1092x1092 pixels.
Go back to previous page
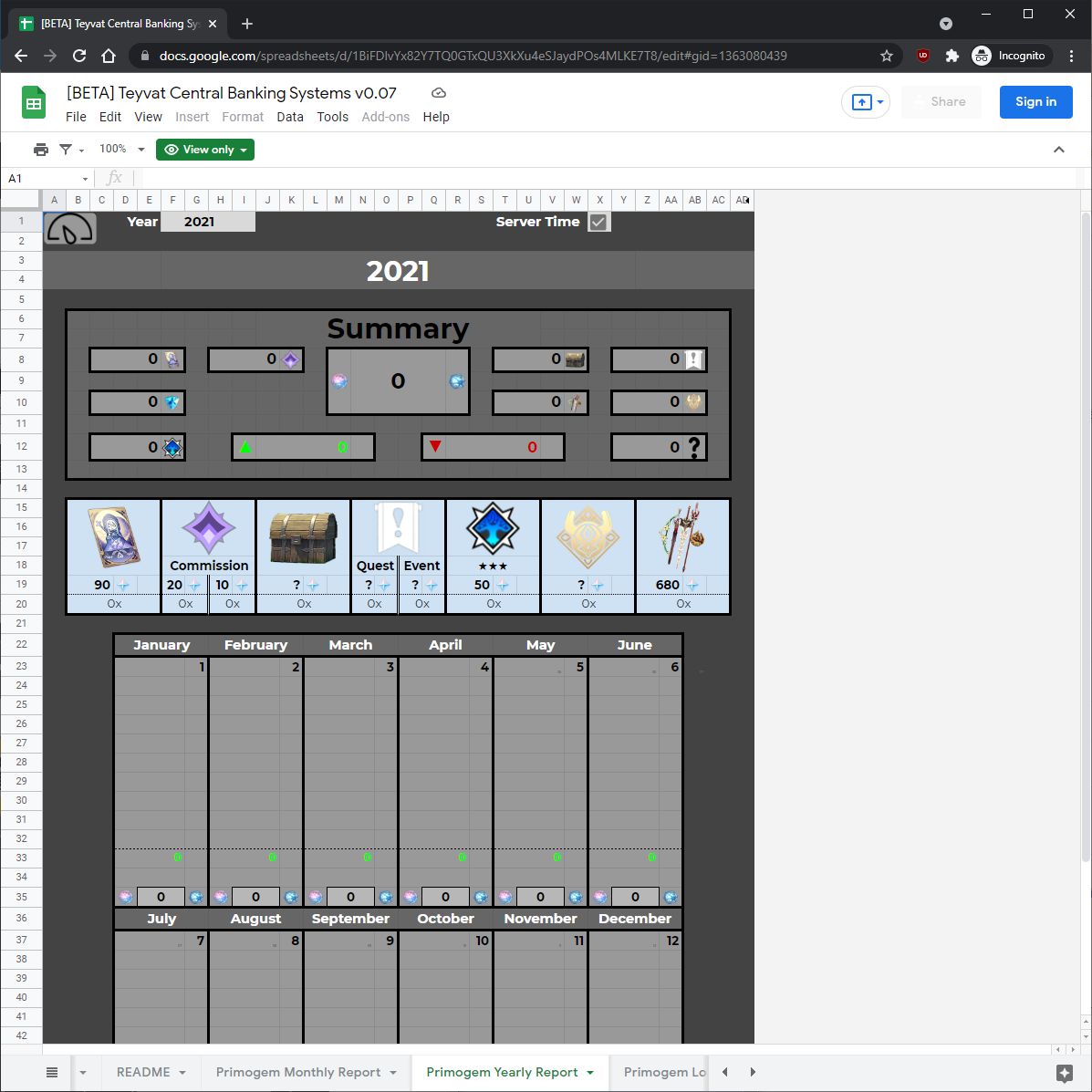[x=21, y=56]
